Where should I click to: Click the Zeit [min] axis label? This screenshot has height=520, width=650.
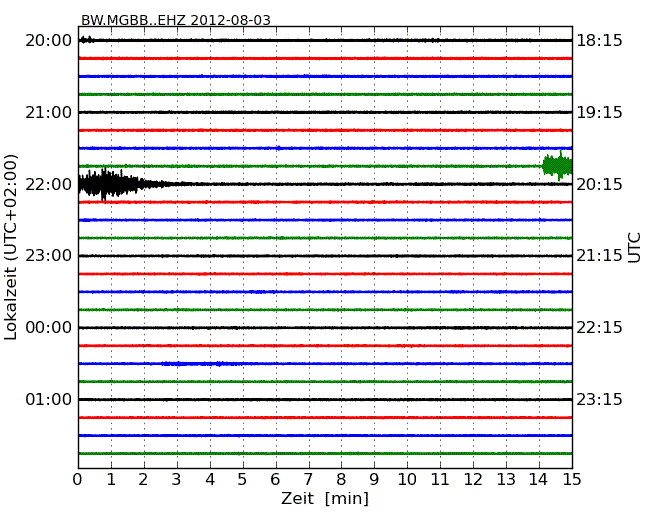tap(325, 498)
